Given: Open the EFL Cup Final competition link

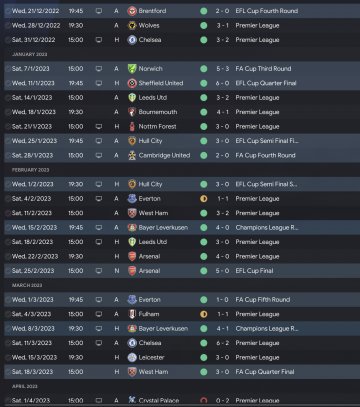Looking at the screenshot, I should (x=254, y=271).
